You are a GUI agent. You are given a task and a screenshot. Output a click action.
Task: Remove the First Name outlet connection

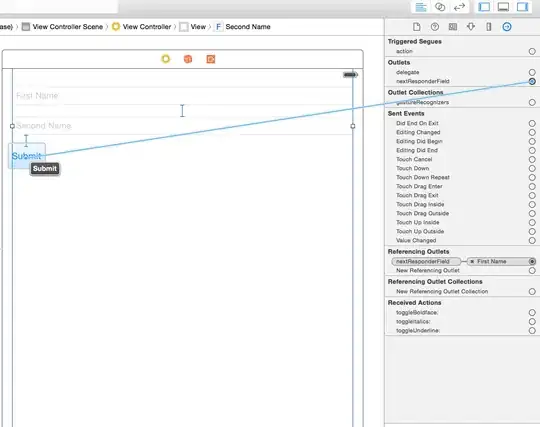(x=472, y=262)
